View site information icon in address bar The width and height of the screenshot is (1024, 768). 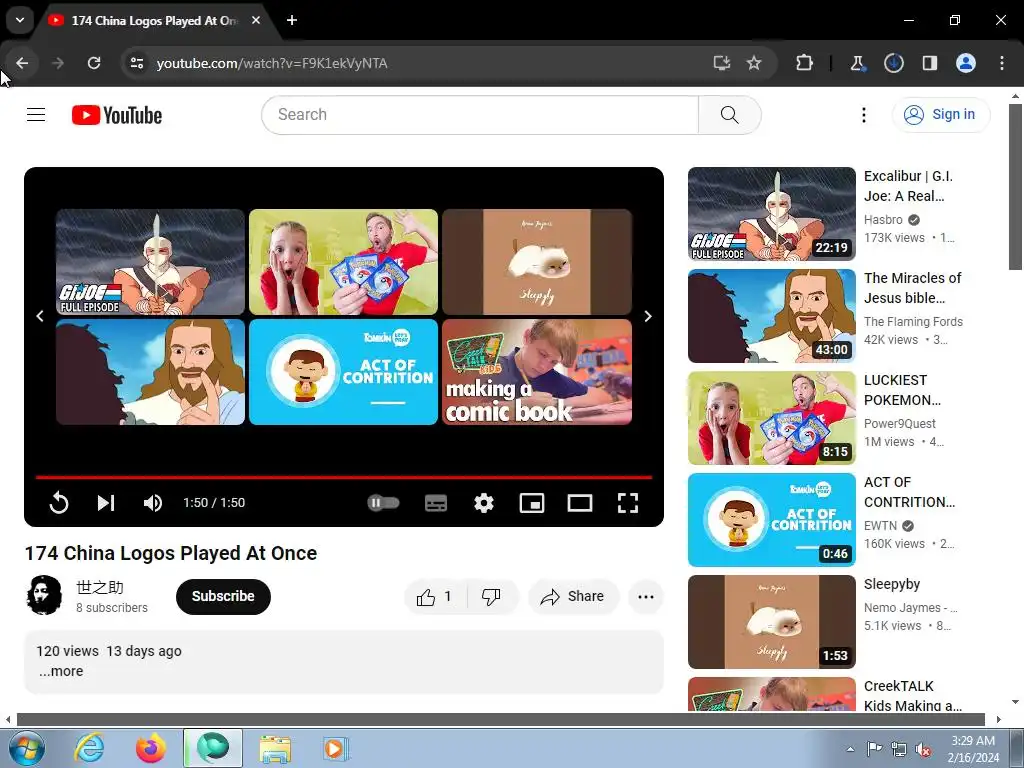pyautogui.click(x=136, y=63)
